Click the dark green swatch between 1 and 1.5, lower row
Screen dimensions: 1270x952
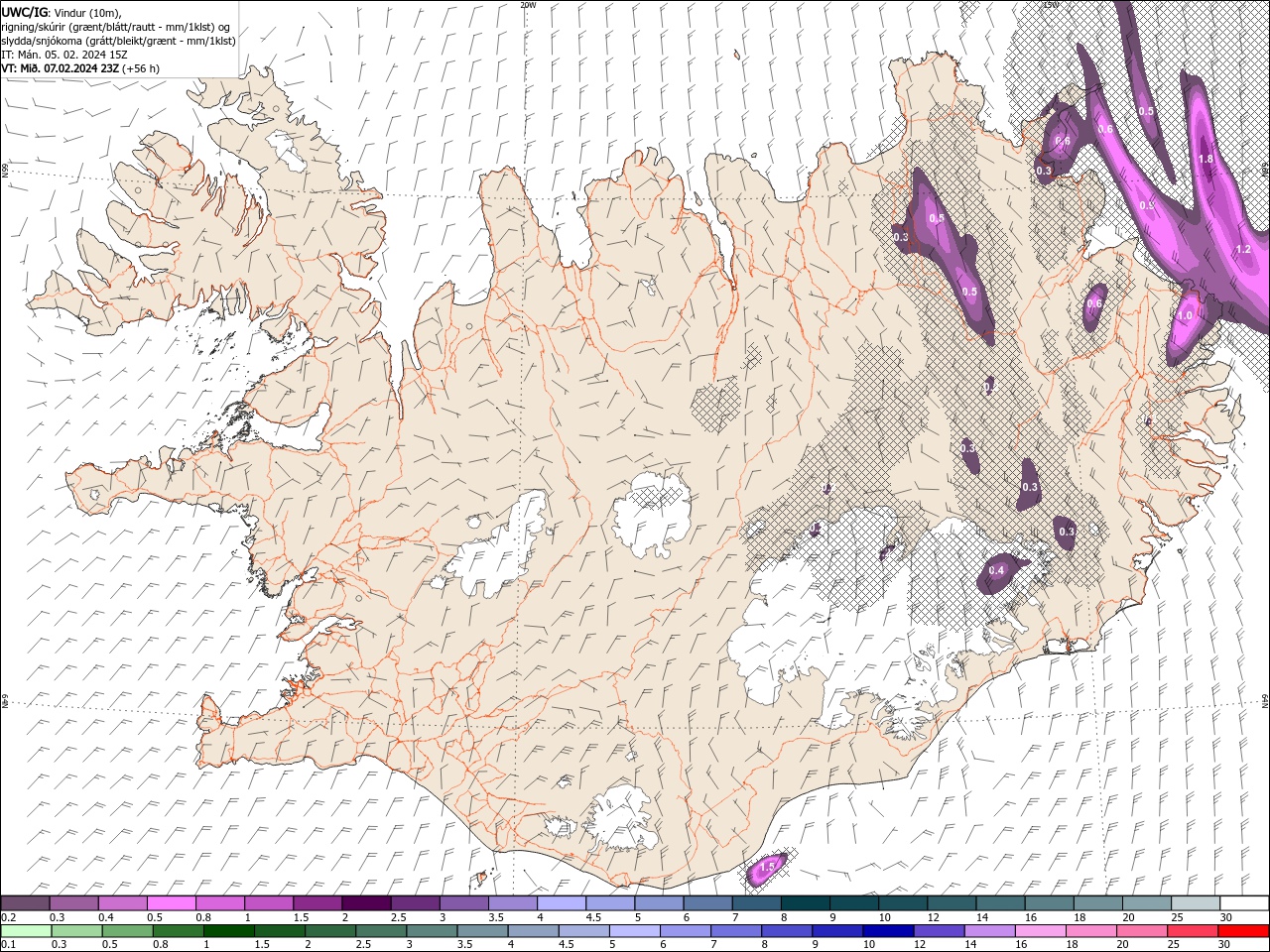tap(228, 931)
